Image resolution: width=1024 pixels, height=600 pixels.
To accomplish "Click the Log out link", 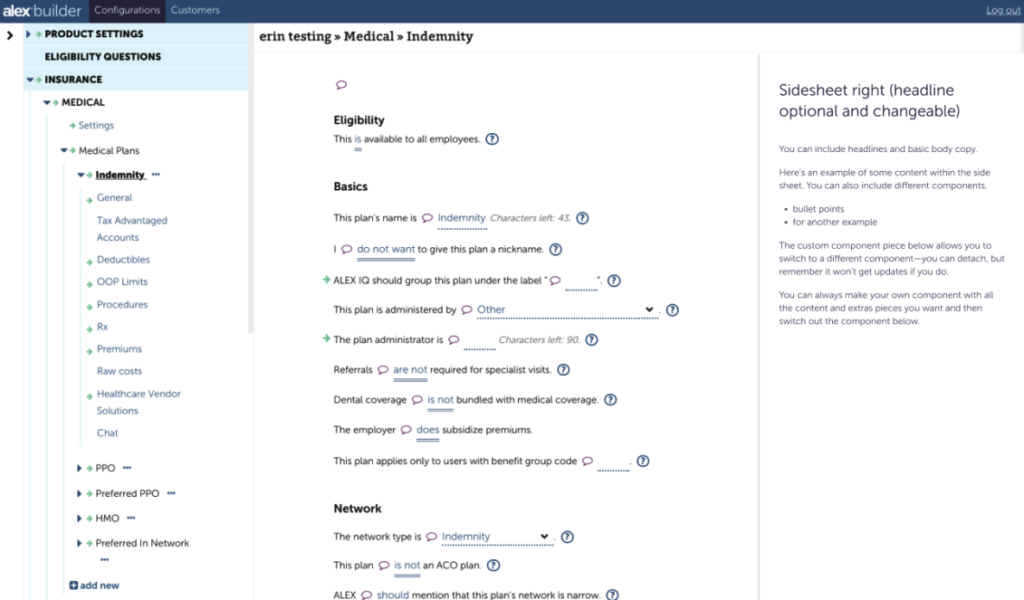I will click(x=1003, y=10).
